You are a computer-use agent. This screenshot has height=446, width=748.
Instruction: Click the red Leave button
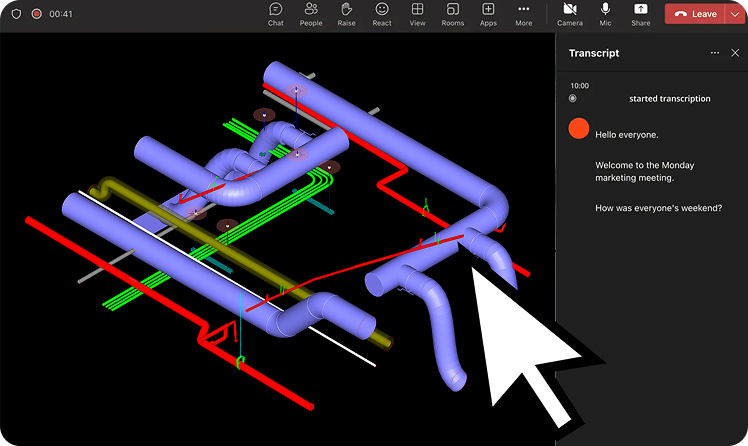click(x=695, y=14)
